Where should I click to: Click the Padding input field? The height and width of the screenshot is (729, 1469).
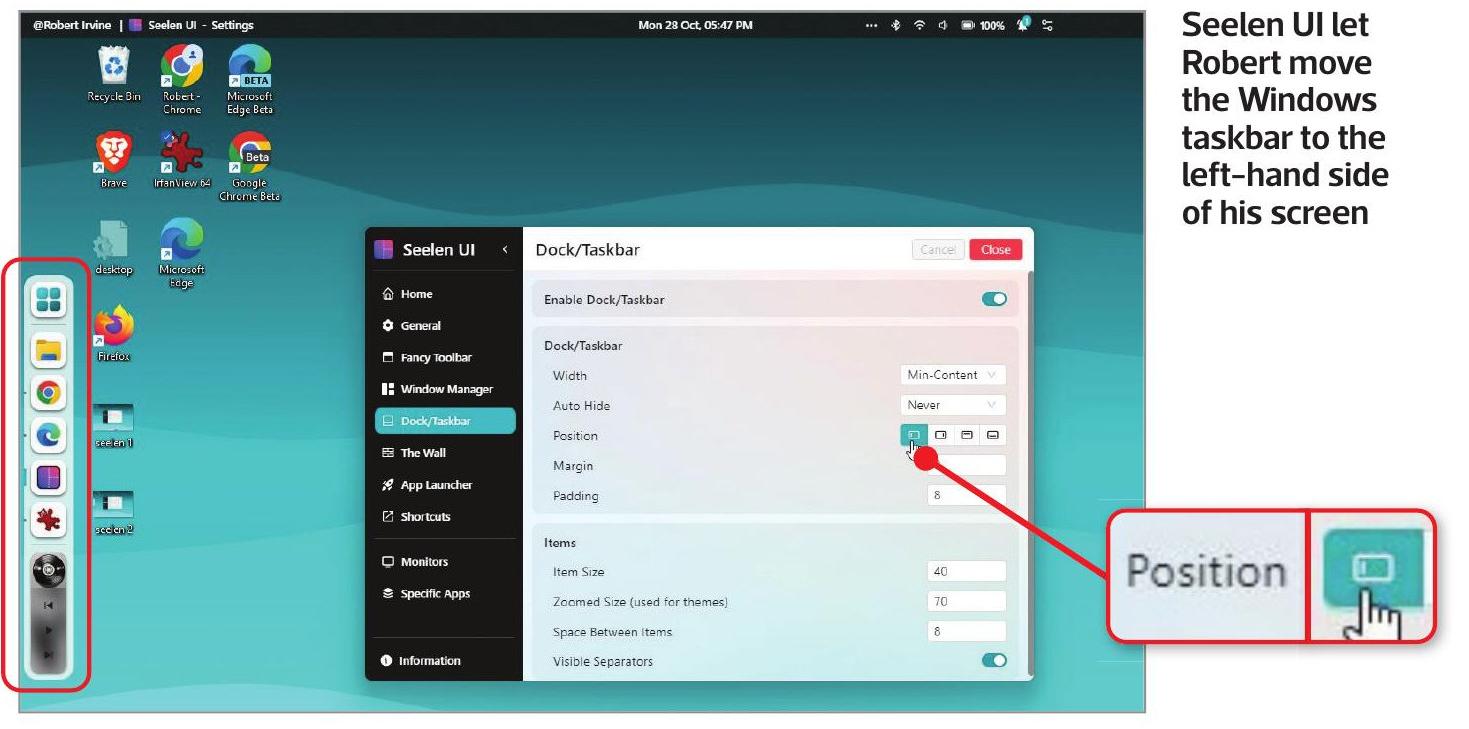tap(967, 495)
